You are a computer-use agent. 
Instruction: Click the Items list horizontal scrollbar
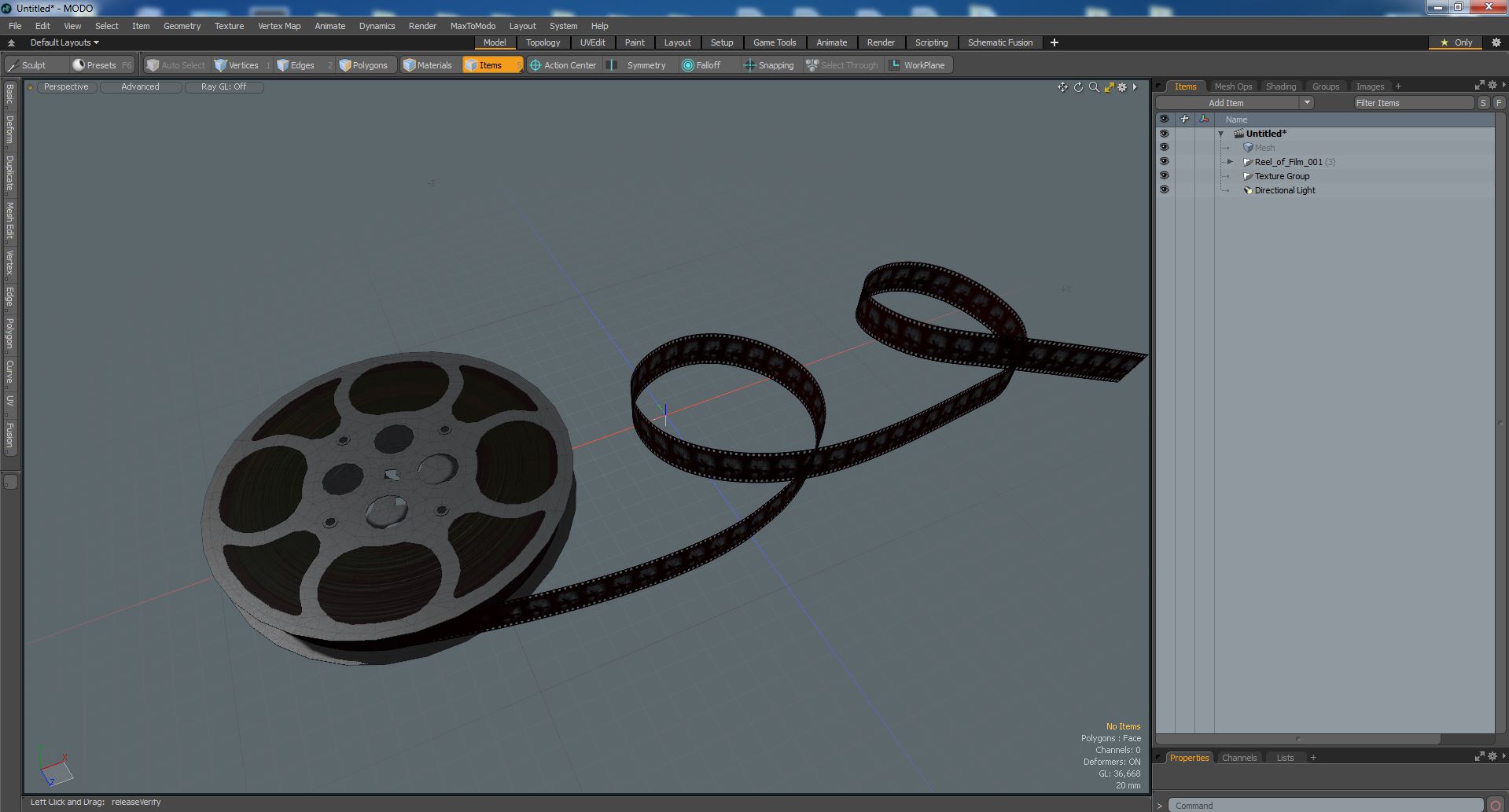[1298, 739]
